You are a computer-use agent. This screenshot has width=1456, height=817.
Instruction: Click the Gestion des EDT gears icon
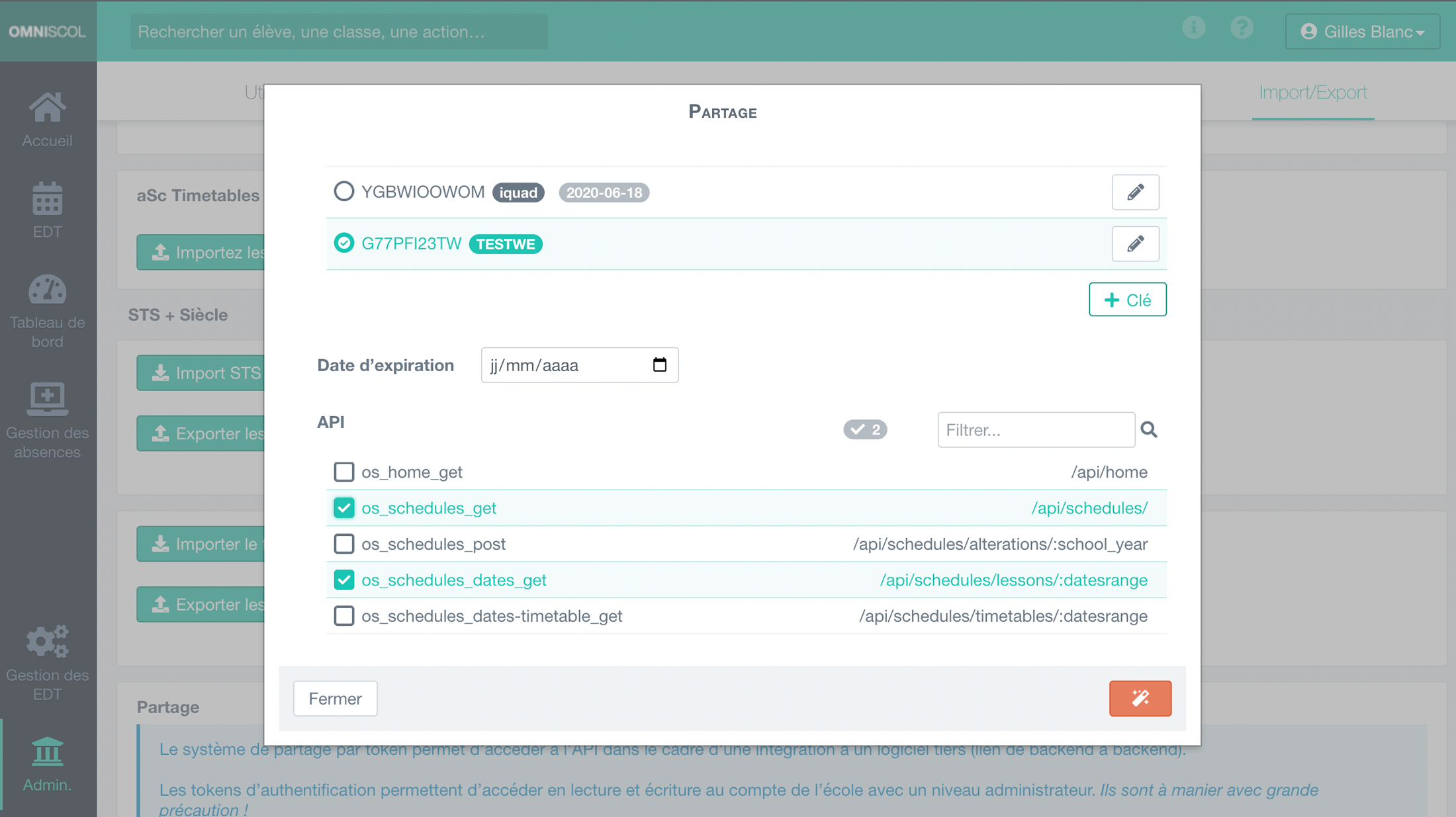(x=46, y=641)
